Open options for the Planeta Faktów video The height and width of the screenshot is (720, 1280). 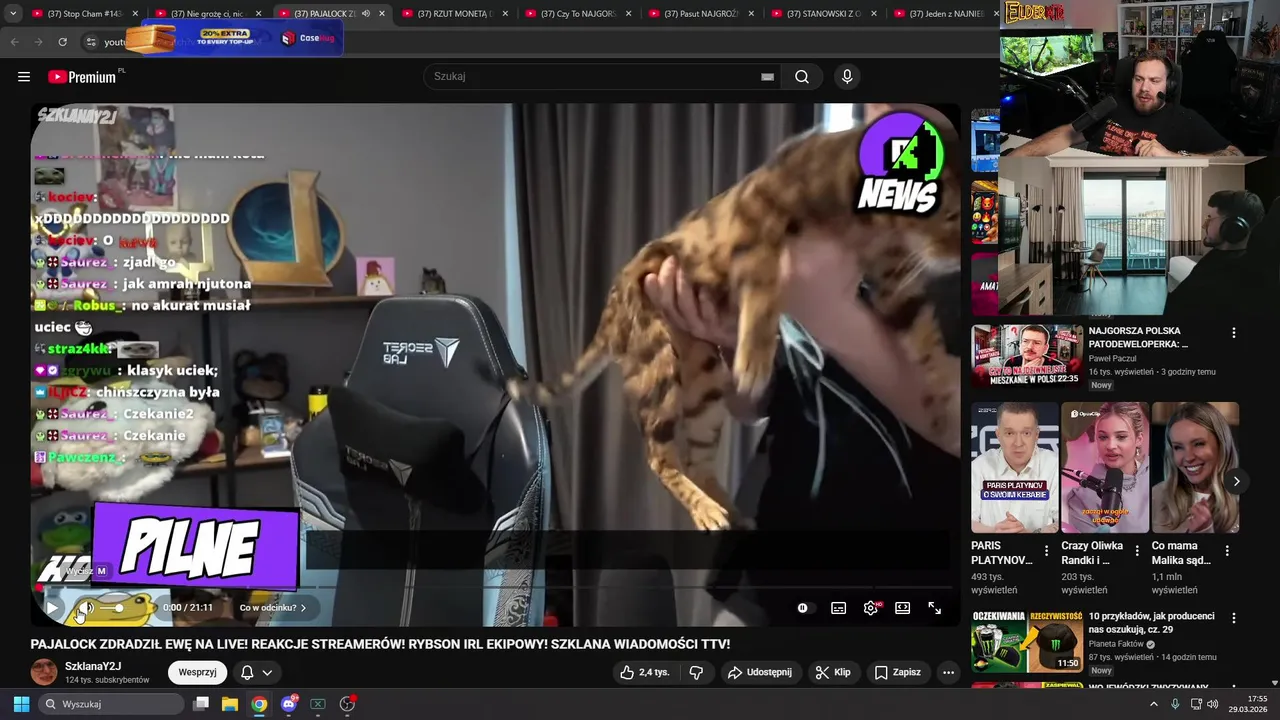[x=1233, y=618]
